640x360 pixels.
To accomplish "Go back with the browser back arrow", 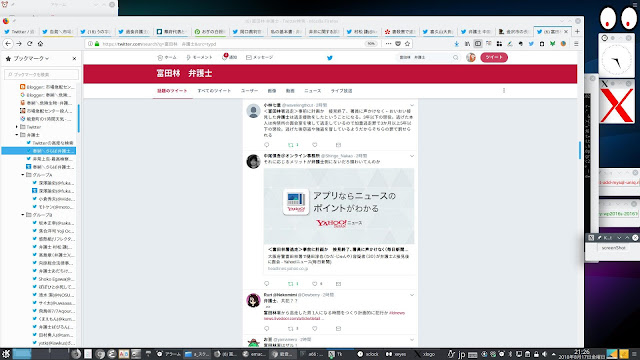I will 8,44.
